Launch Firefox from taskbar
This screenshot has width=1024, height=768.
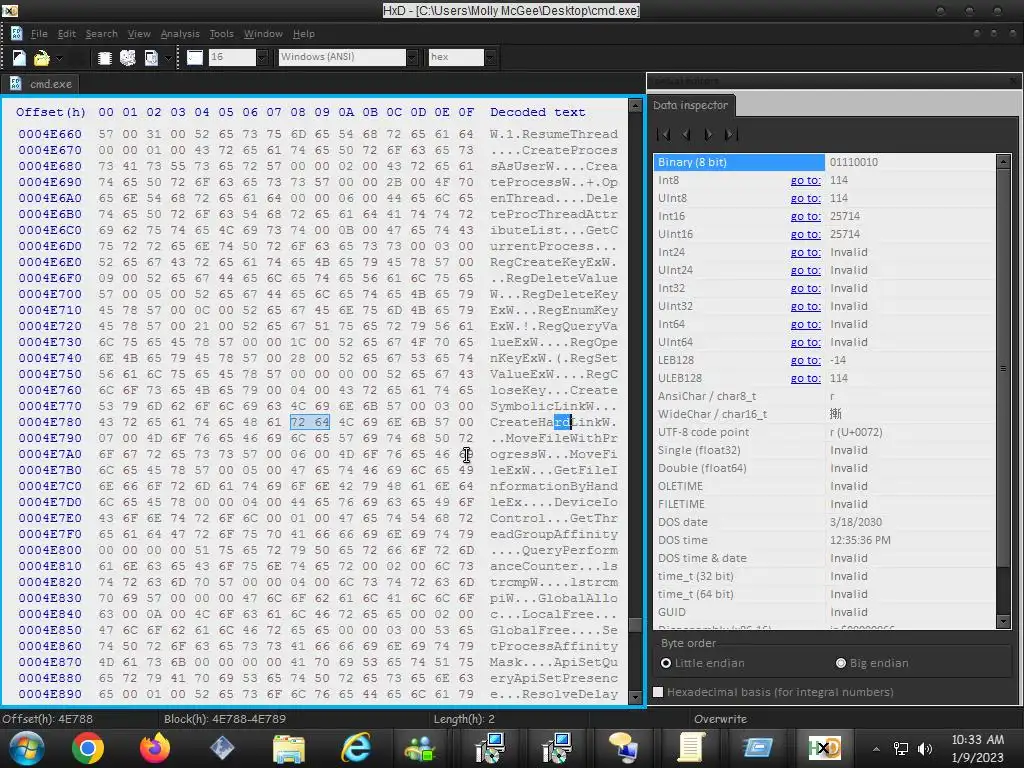(x=155, y=748)
